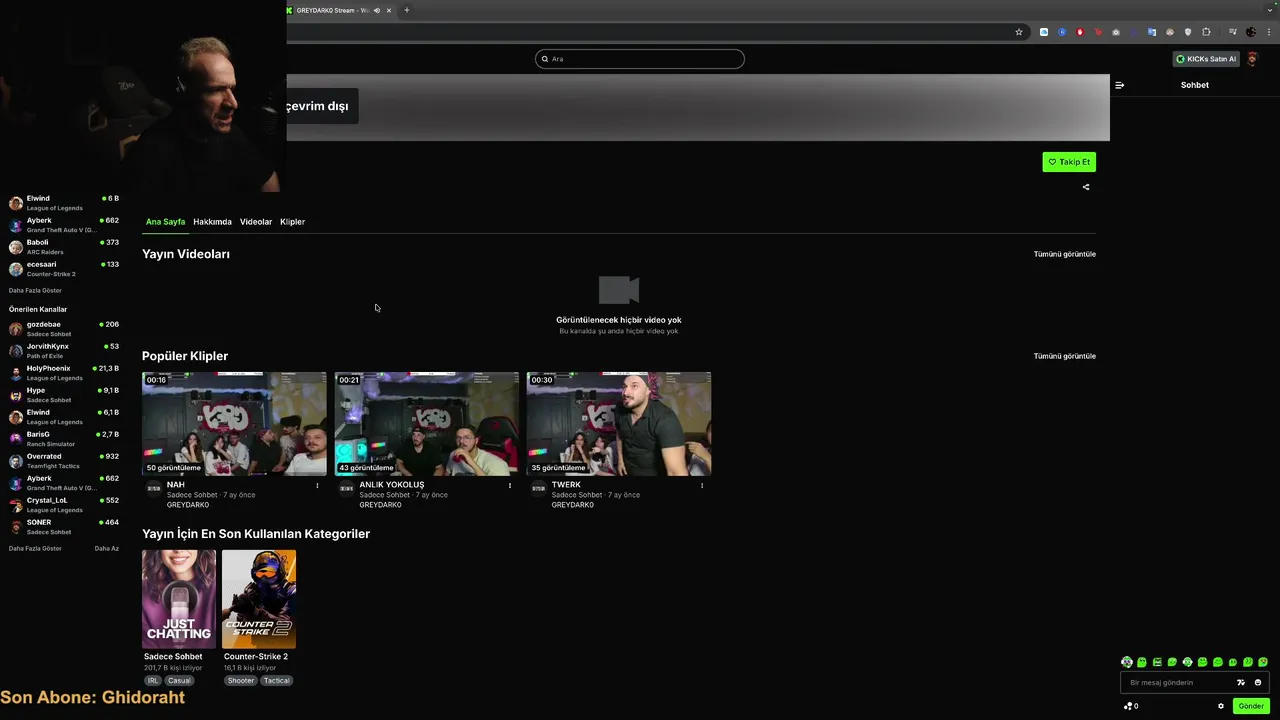
Task: Open ANLIK YOKOLUŞ clip options menu
Action: pyautogui.click(x=509, y=486)
